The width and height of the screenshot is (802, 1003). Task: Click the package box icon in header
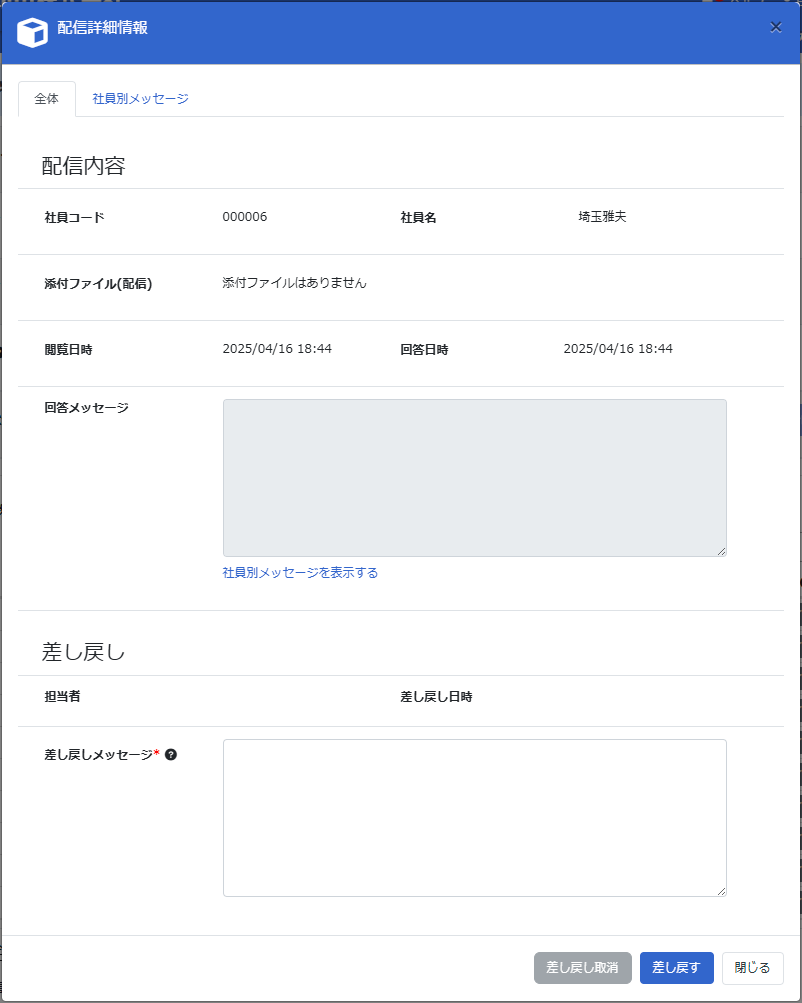click(x=33, y=32)
